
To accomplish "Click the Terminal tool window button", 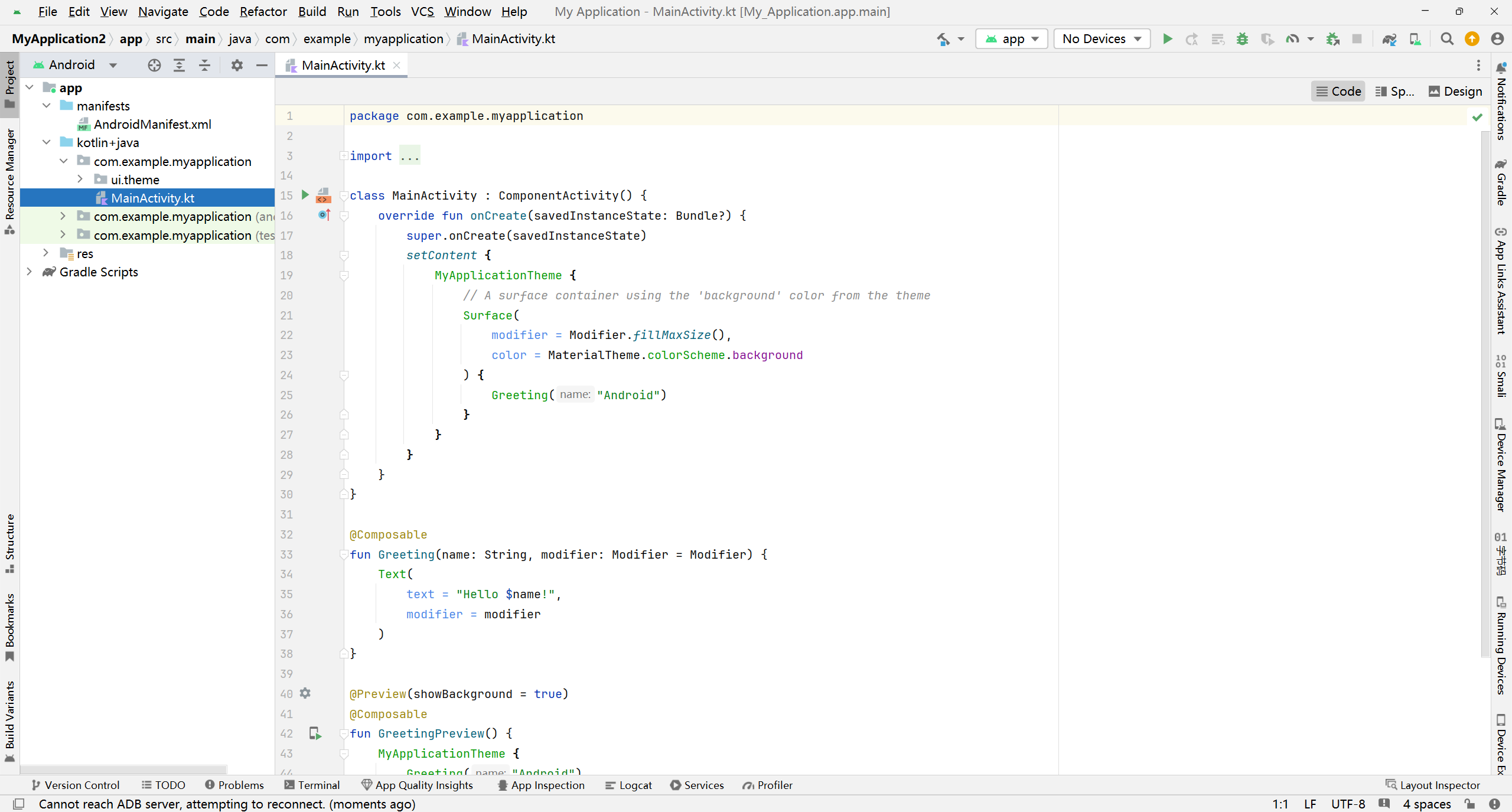I will click(312, 785).
